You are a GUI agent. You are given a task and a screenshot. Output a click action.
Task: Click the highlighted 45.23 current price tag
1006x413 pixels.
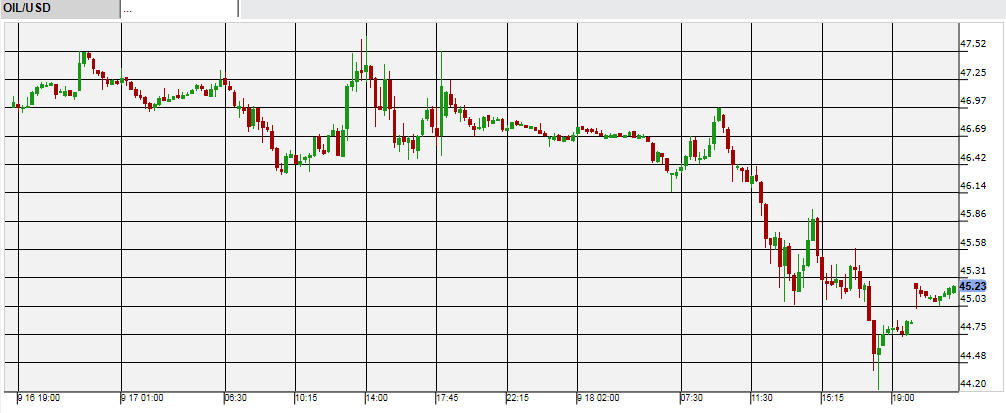[972, 285]
